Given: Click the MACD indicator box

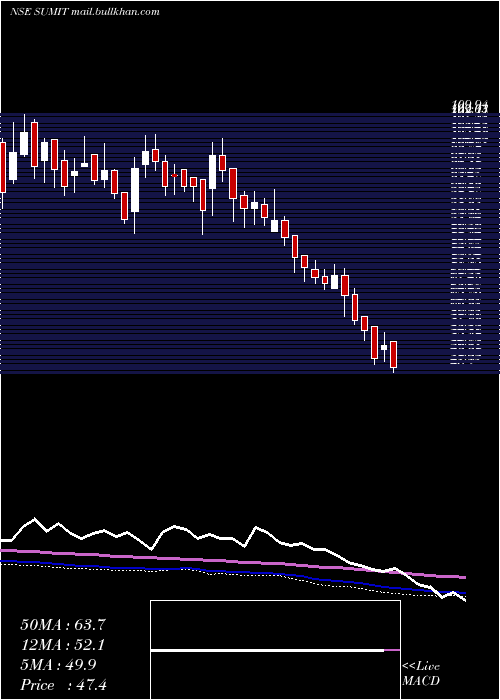Looking at the screenshot, I should pyautogui.click(x=275, y=650).
